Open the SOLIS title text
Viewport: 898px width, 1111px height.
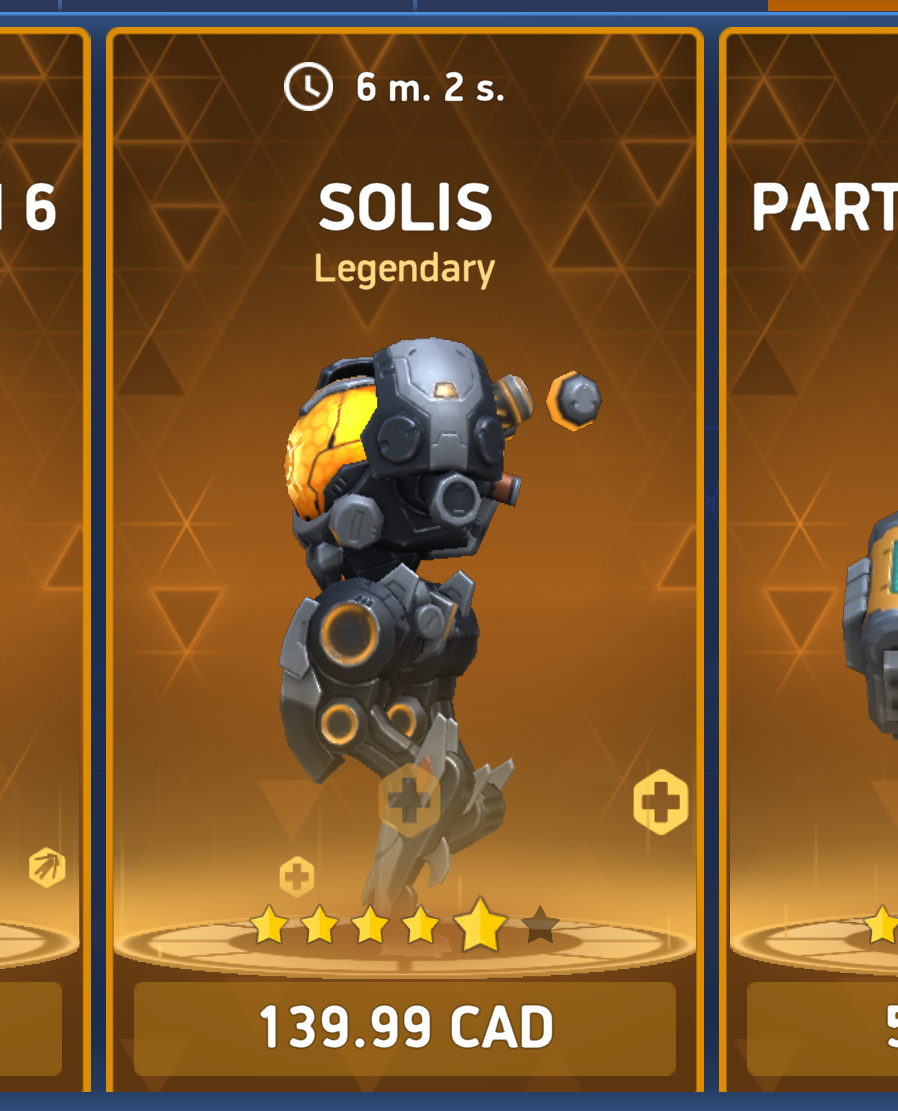click(405, 207)
